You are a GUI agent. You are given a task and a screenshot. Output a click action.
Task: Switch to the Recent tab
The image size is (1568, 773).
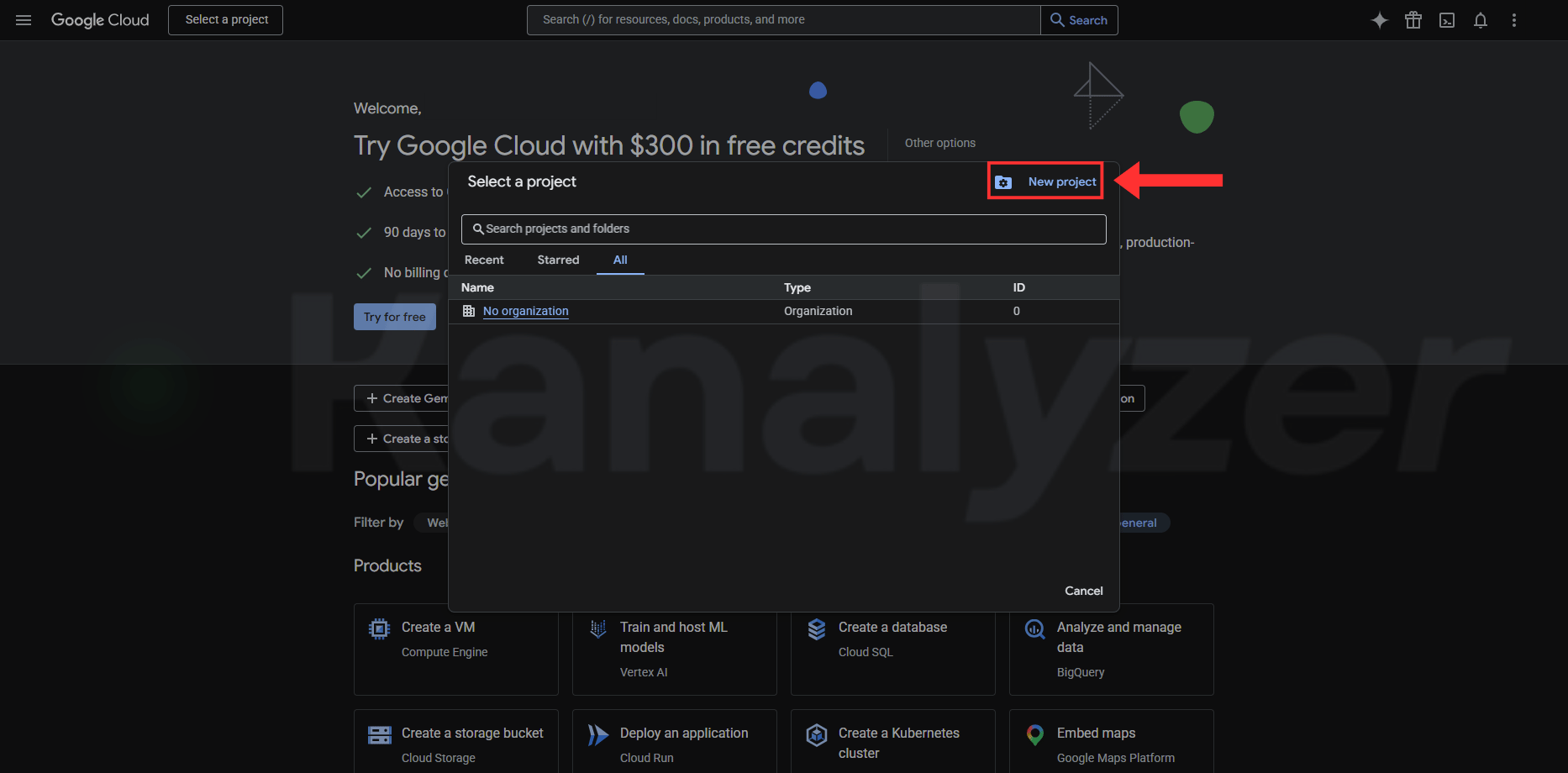484,260
